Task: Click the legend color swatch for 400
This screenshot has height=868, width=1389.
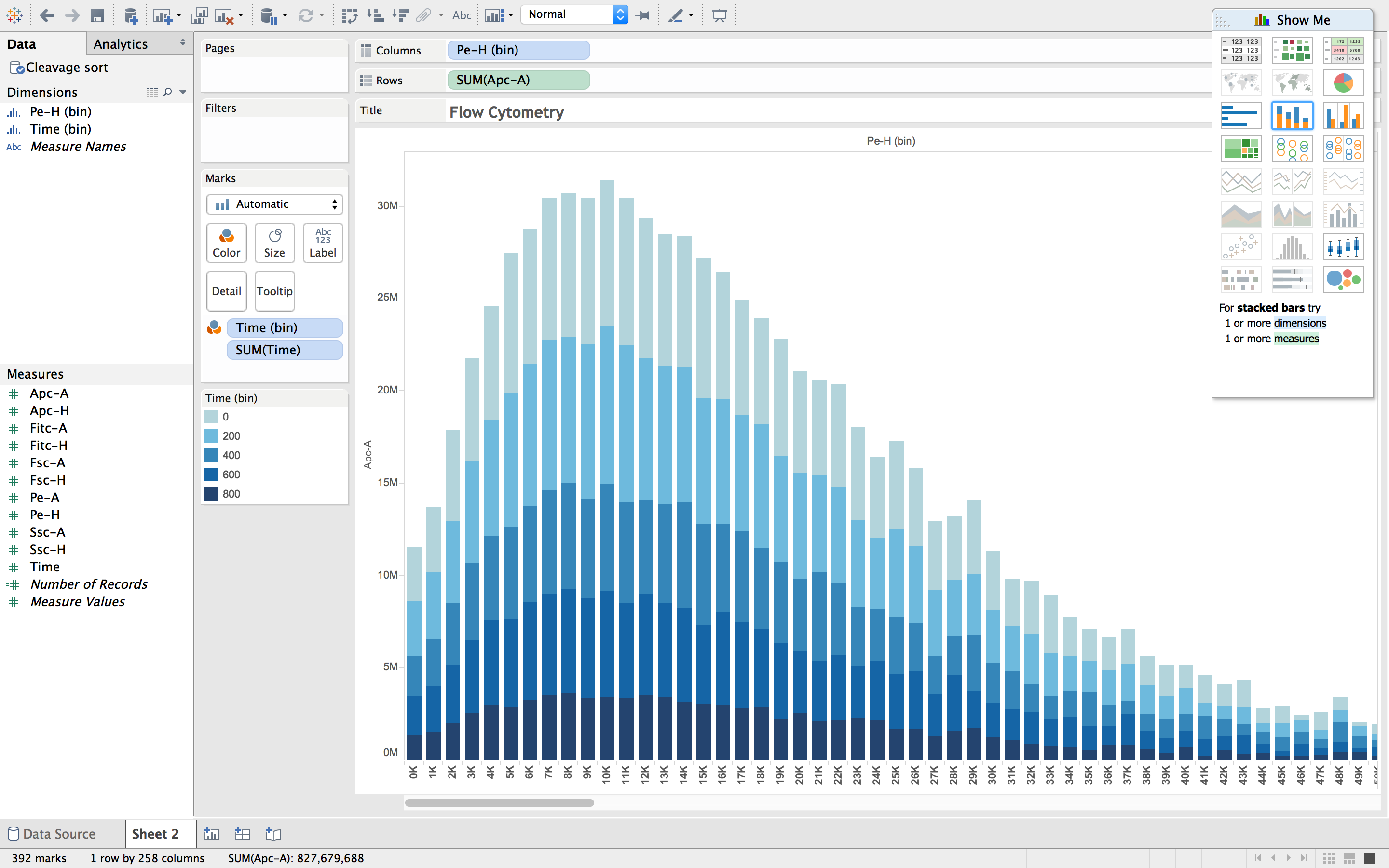Action: tap(211, 455)
